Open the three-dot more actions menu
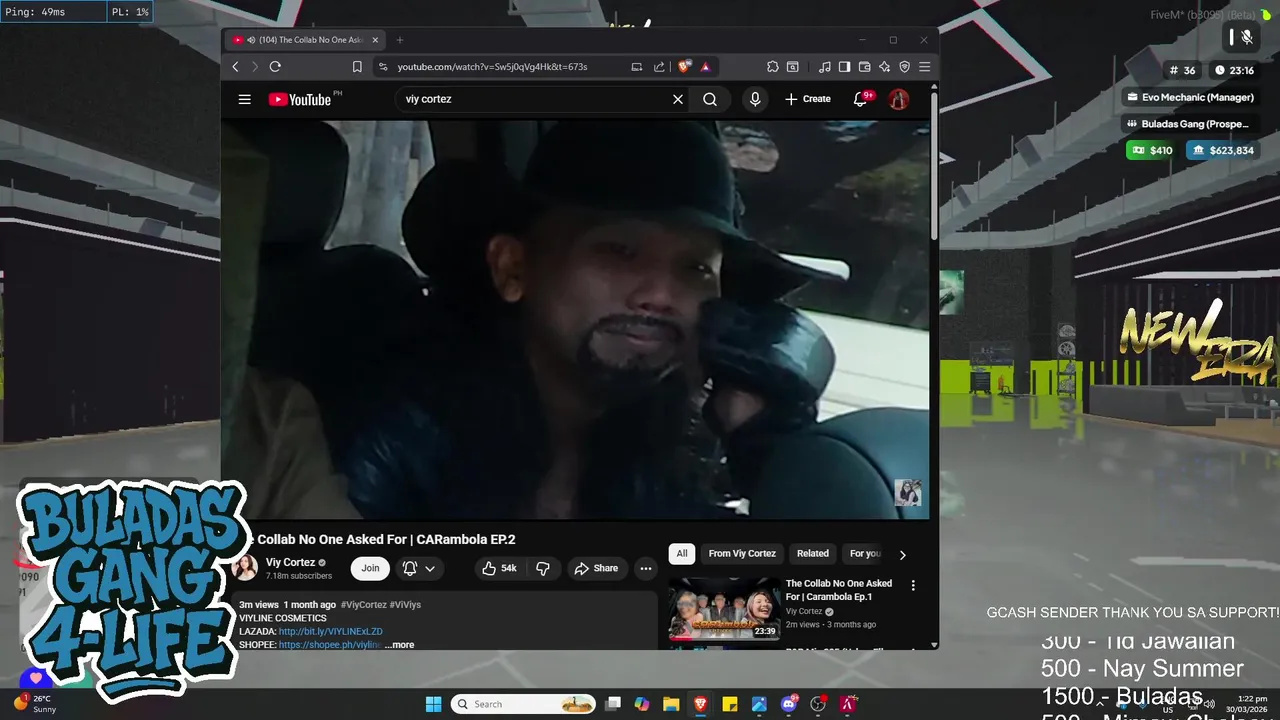Screen dimensions: 1280x720 [646, 568]
